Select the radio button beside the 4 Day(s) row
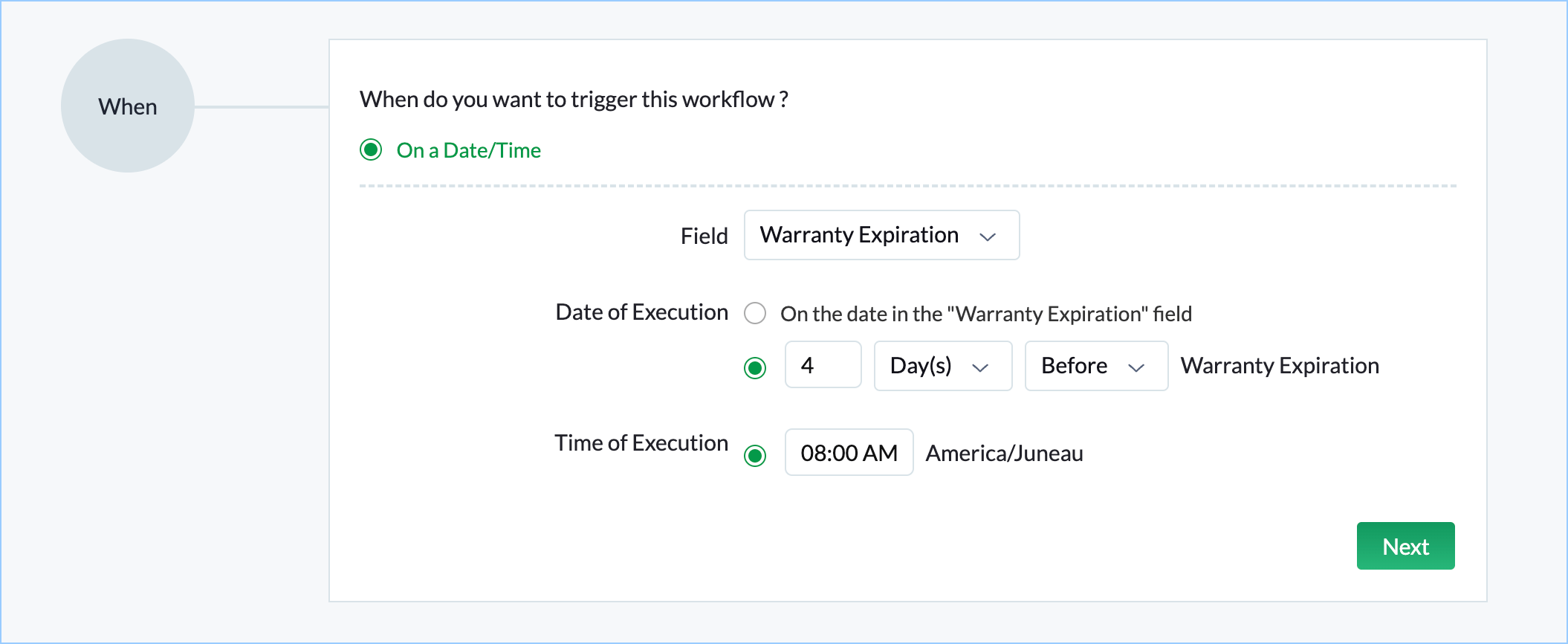The image size is (1568, 644). 755,367
